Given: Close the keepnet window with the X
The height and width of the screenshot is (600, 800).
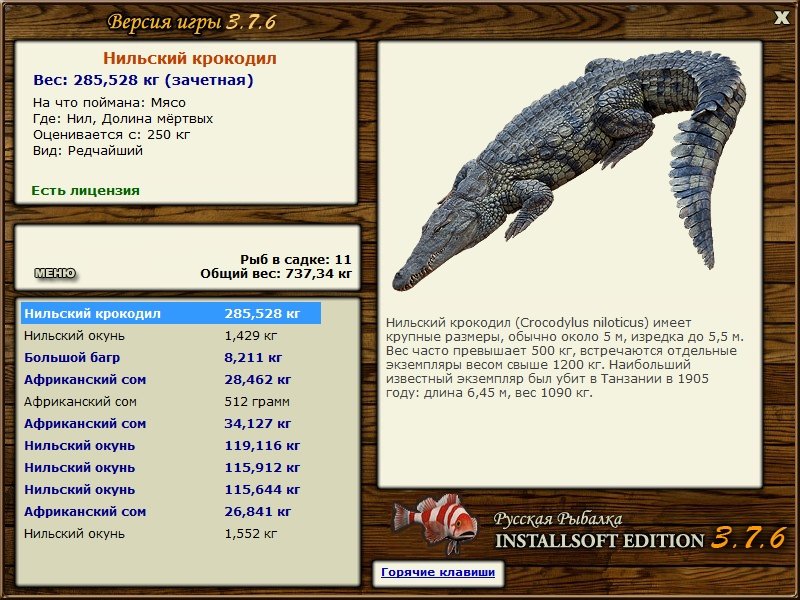Looking at the screenshot, I should [781, 18].
